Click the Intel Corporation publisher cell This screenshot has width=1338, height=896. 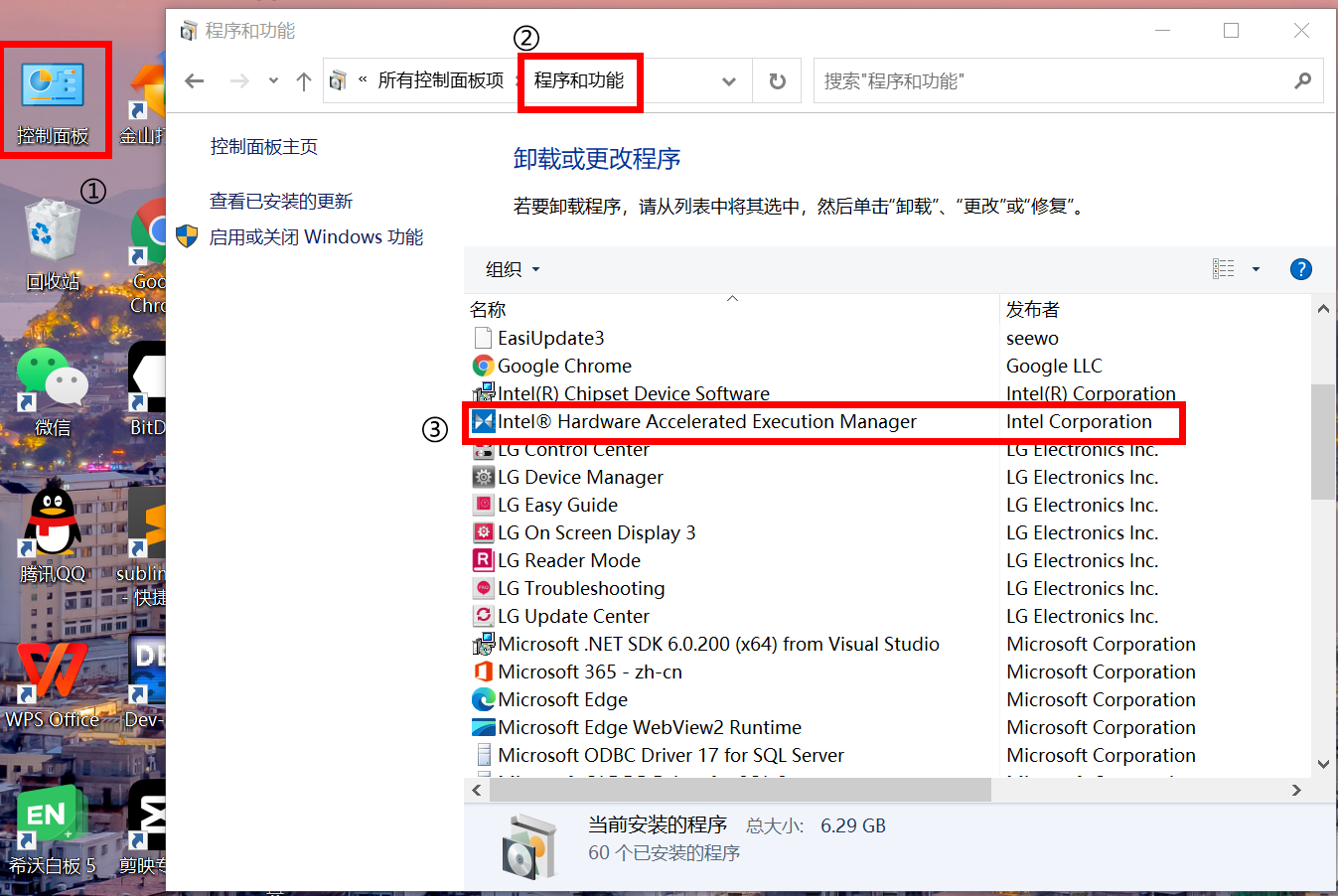[x=1079, y=421]
